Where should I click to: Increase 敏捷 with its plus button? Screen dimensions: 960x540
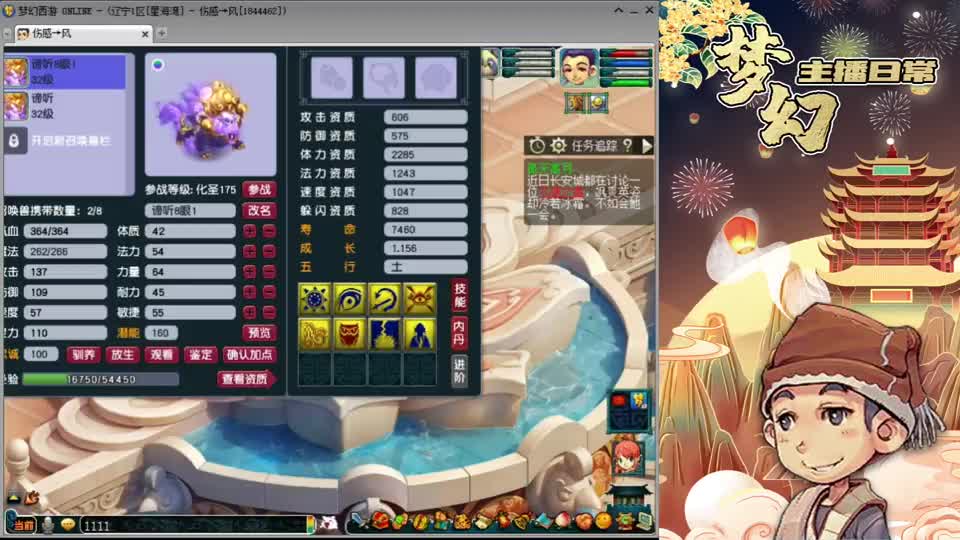click(x=249, y=312)
